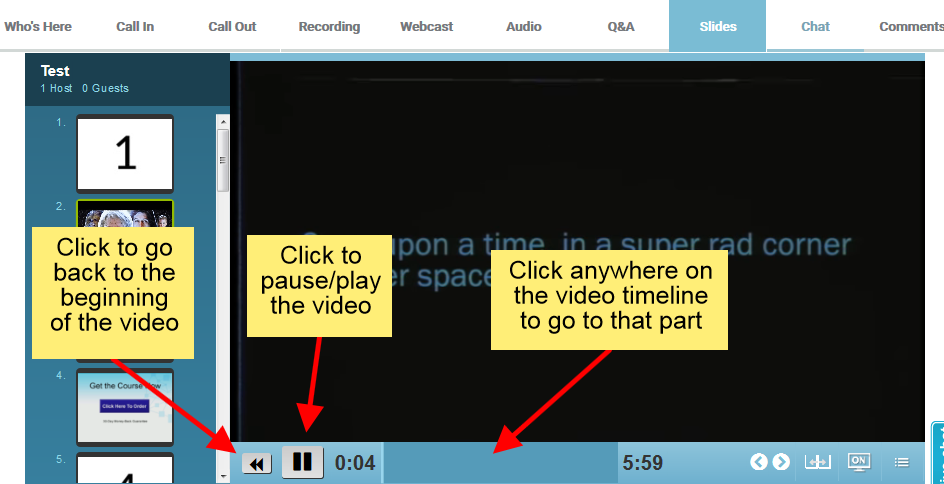Click slide list scrollbar up arrow
The width and height of the screenshot is (944, 484).
(223, 121)
